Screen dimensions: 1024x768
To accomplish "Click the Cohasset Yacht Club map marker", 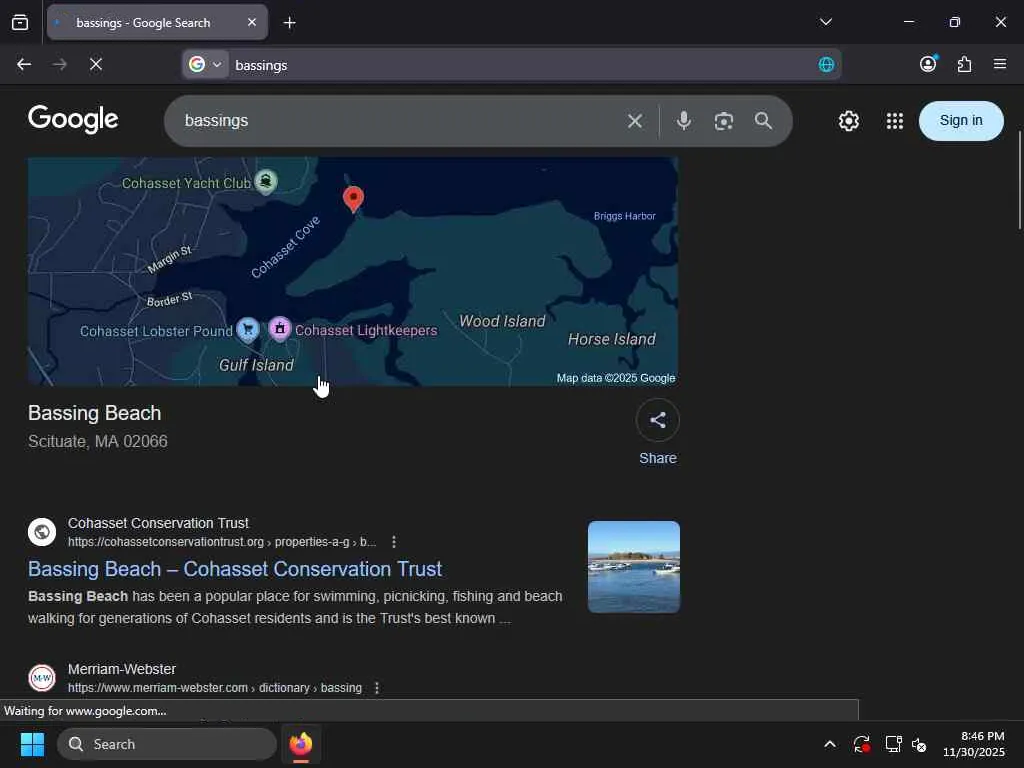I will point(266,181).
